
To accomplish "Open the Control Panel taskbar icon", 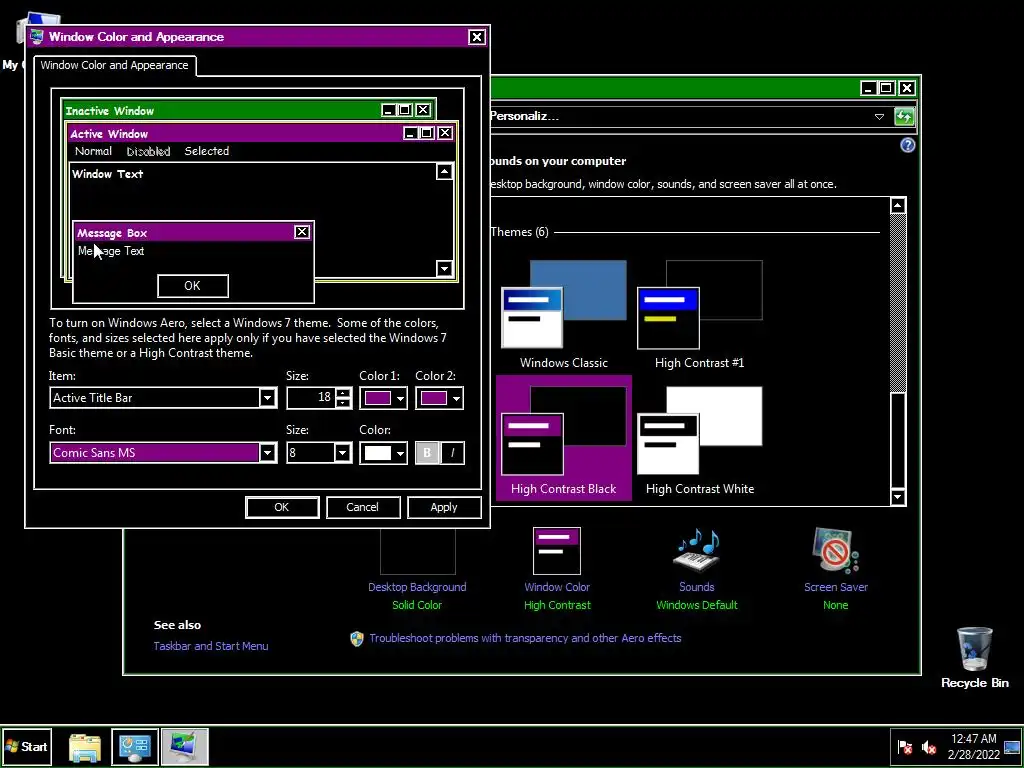I will click(135, 746).
